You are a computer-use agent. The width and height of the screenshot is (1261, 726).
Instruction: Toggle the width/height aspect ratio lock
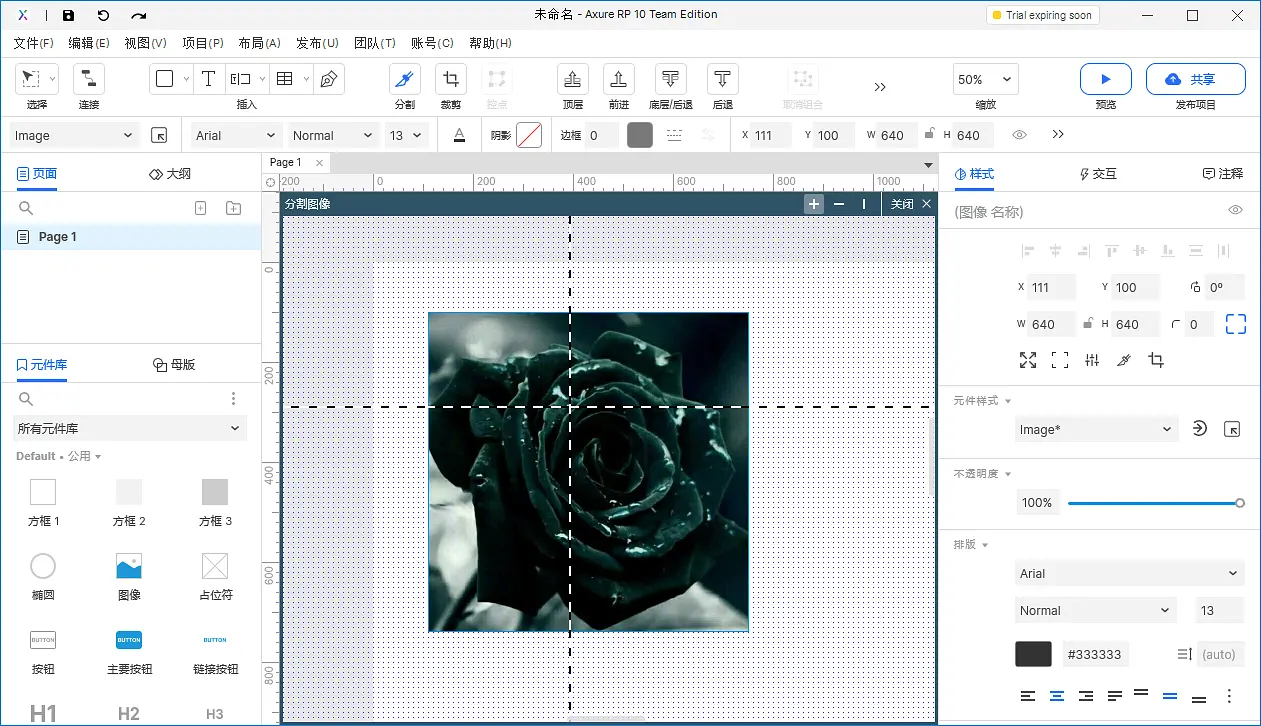click(x=1087, y=324)
